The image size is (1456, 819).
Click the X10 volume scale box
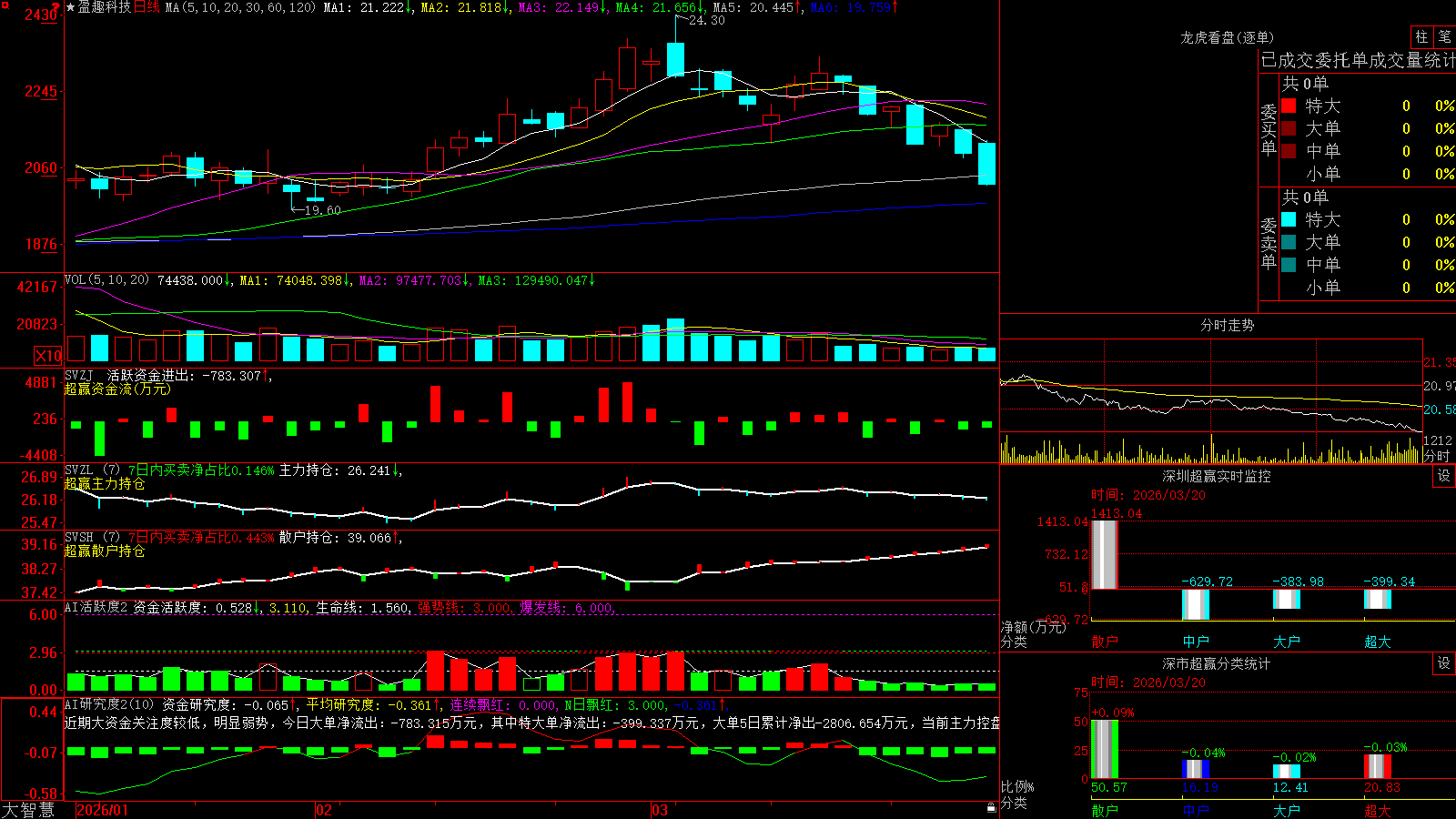pos(48,356)
